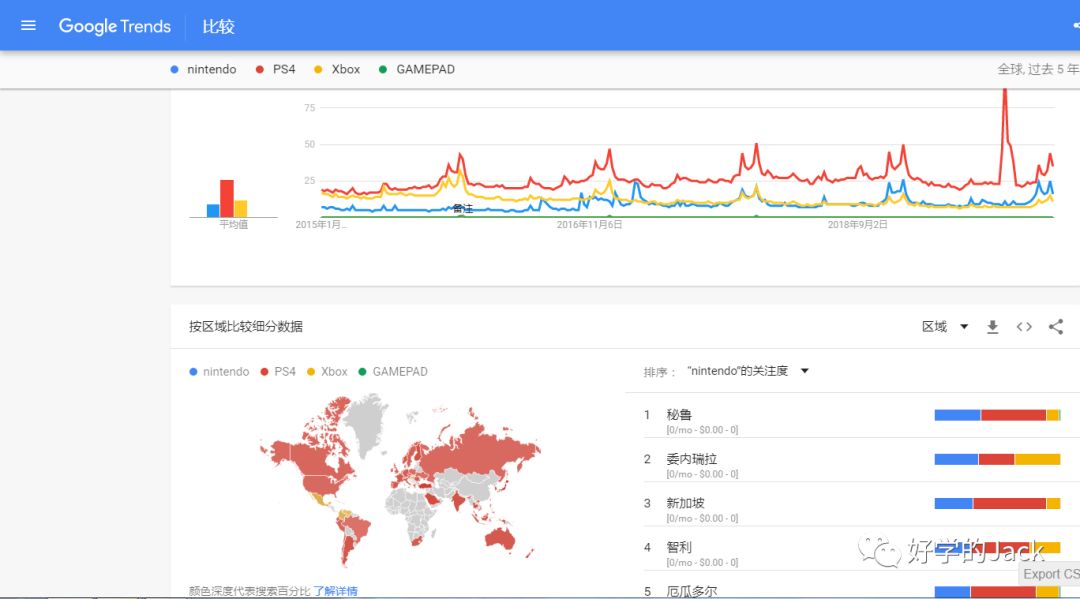Click the 委内瑞拉 comparison color bar

click(997, 459)
